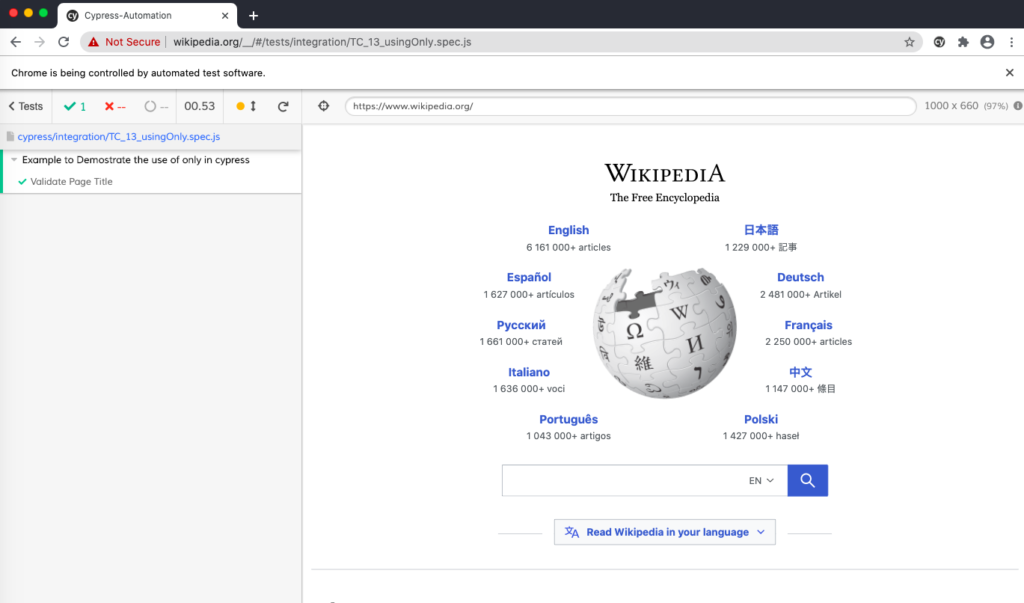This screenshot has width=1024, height=603.
Task: Open the EN search language dropdown
Action: [761, 481]
